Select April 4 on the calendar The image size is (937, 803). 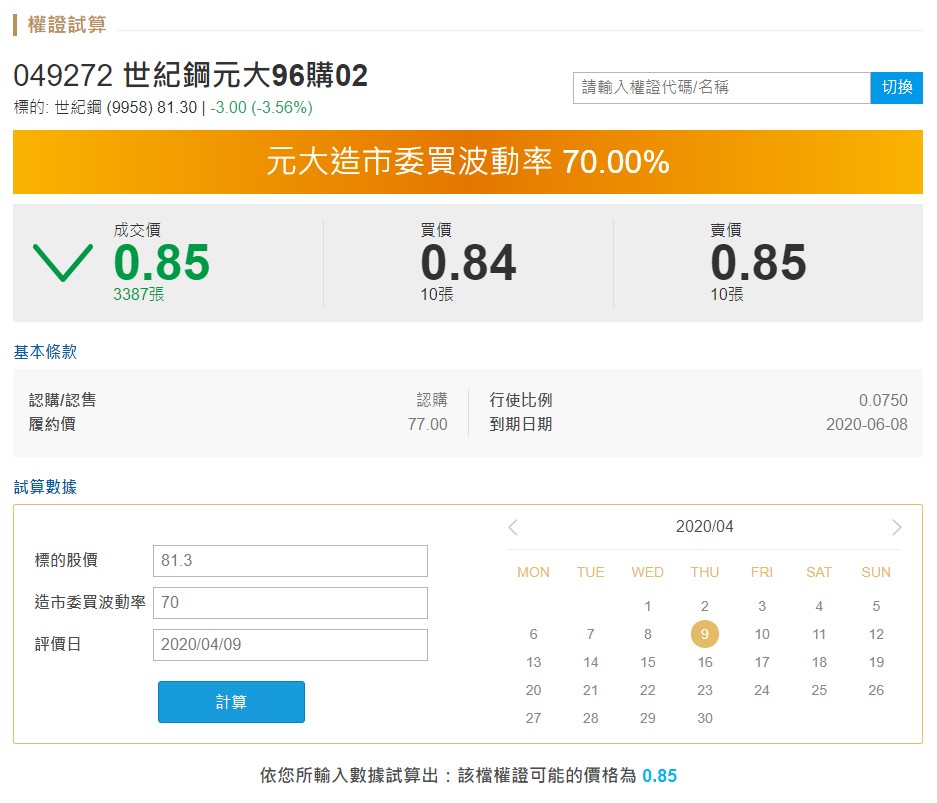point(819,606)
